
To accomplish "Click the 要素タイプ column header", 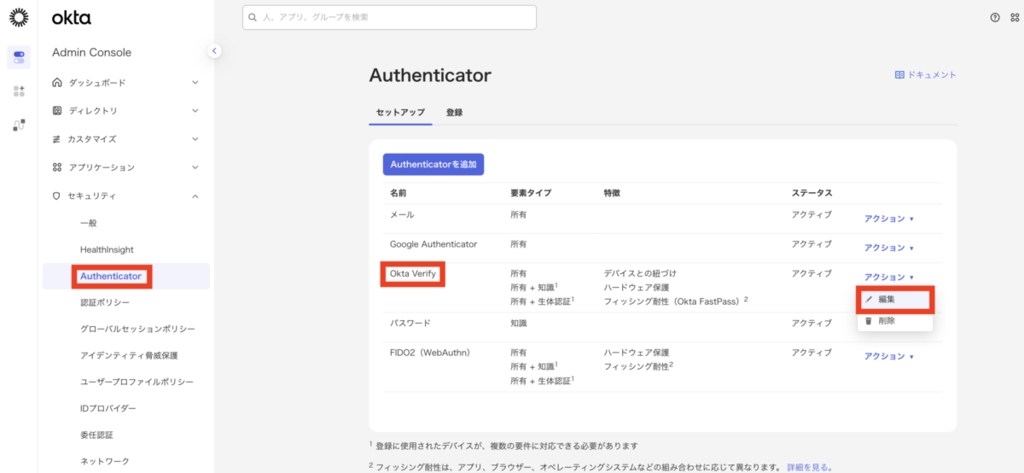I will (x=531, y=193).
